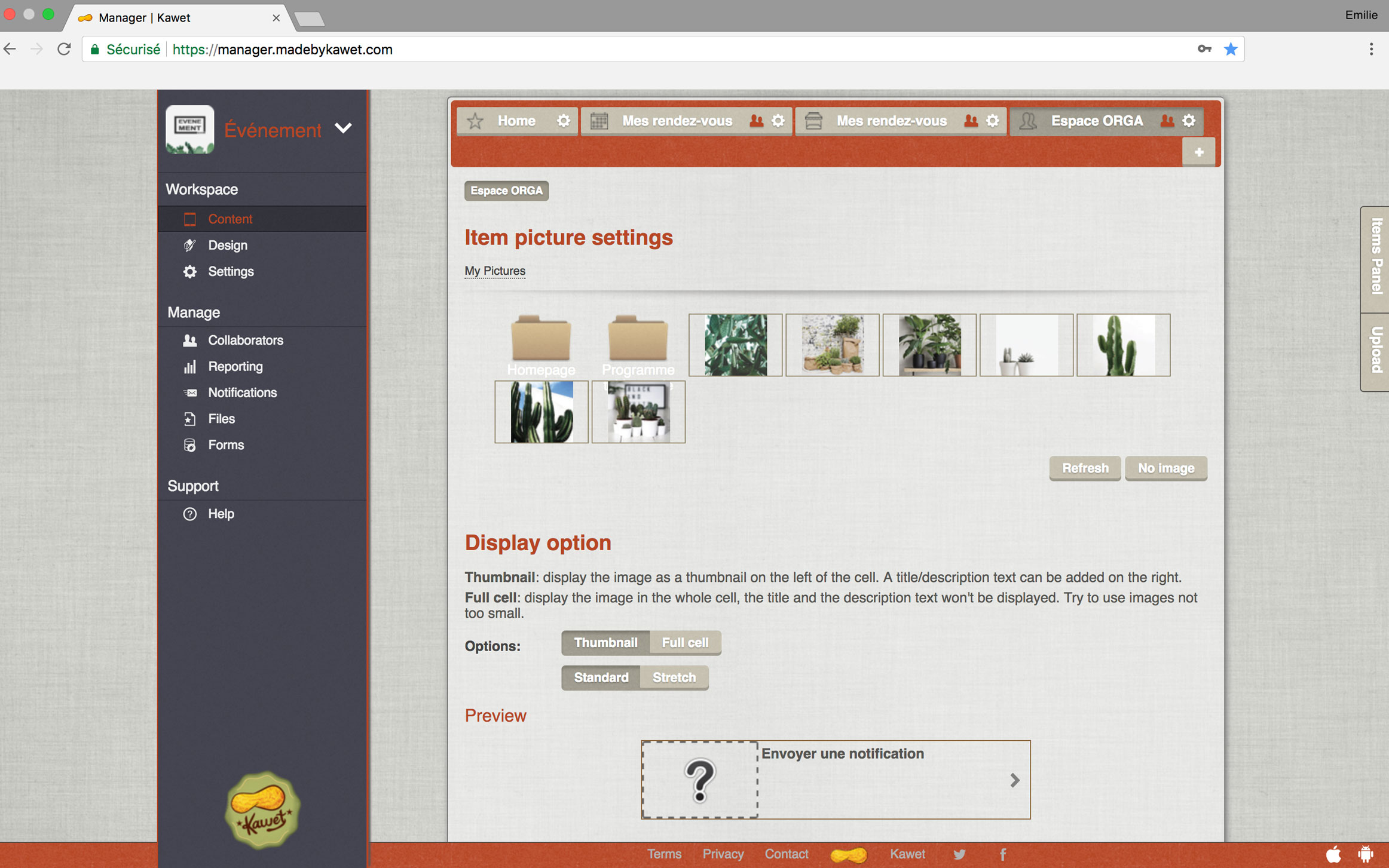This screenshot has width=1389, height=868.
Task: Click the Facebook icon in footer
Action: pyautogui.click(x=1003, y=854)
